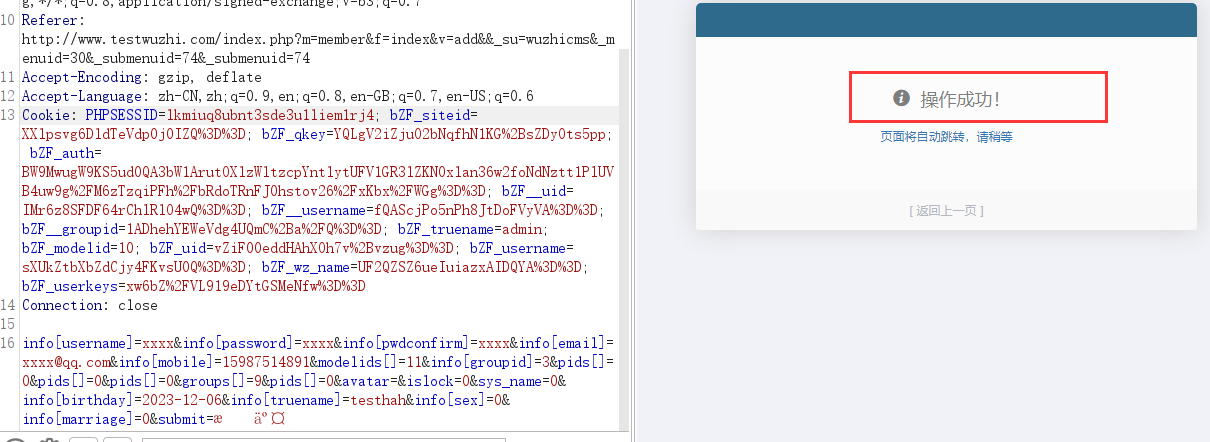Click line number 13 in the gutter
1210x442 pixels.
10,115
